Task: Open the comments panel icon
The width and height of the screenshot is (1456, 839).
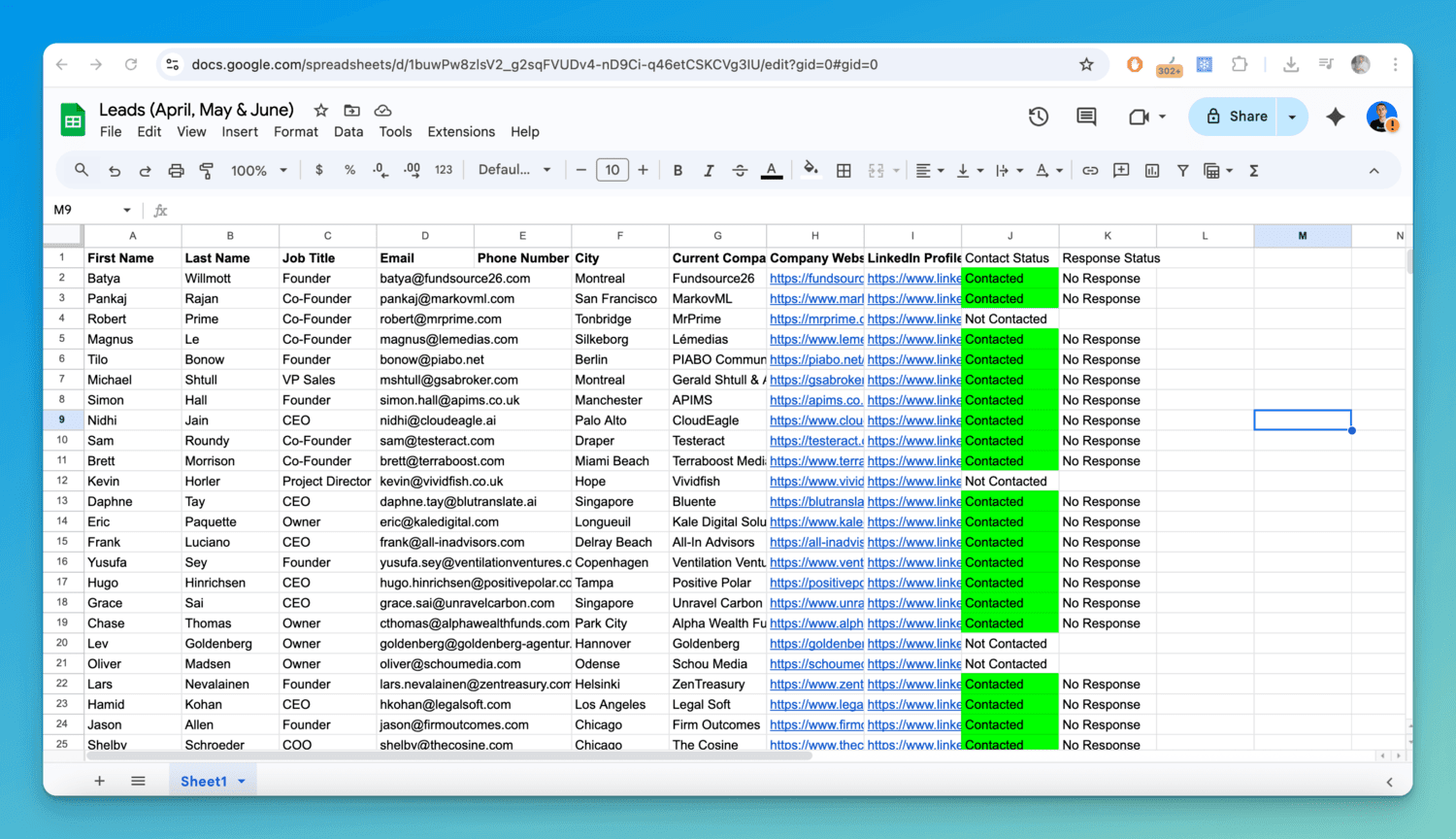Action: [1086, 117]
